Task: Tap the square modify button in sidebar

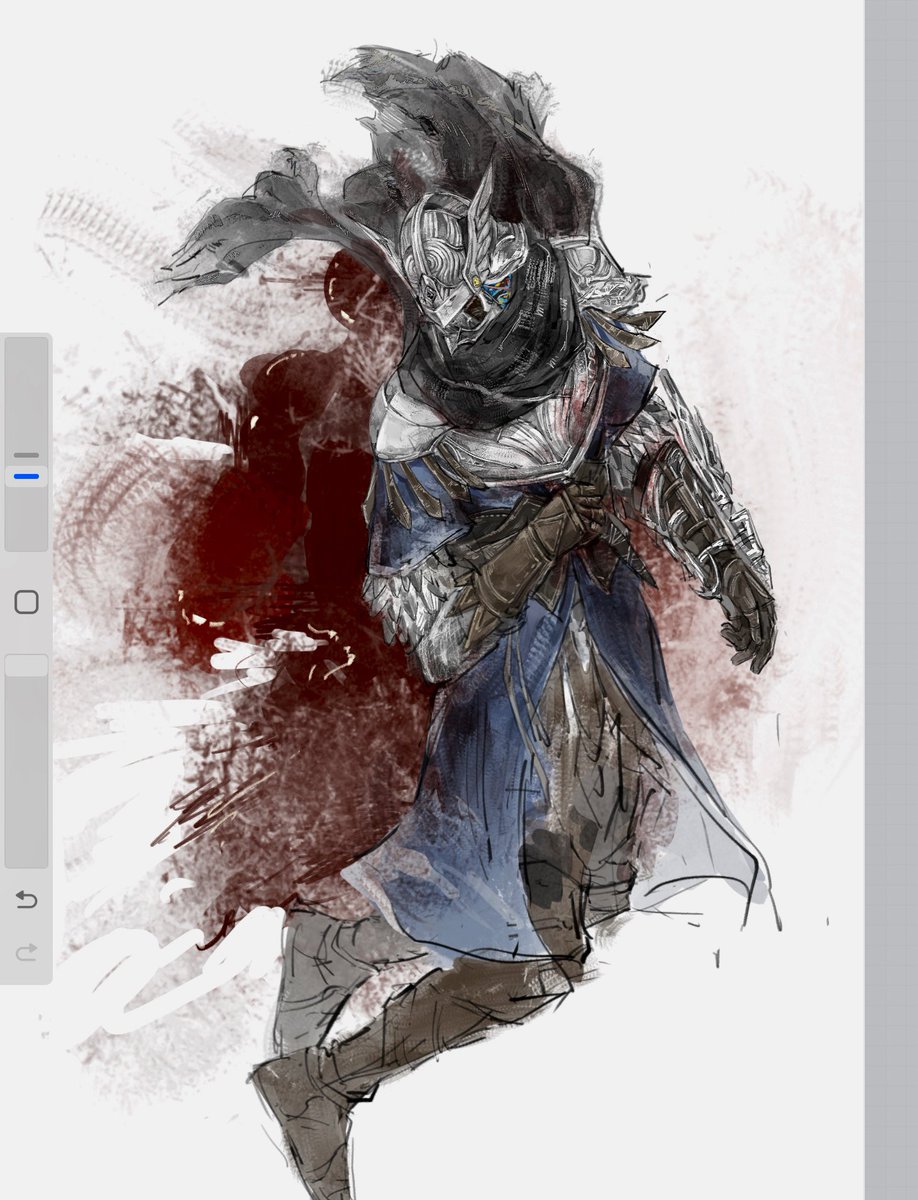Action: coord(27,602)
